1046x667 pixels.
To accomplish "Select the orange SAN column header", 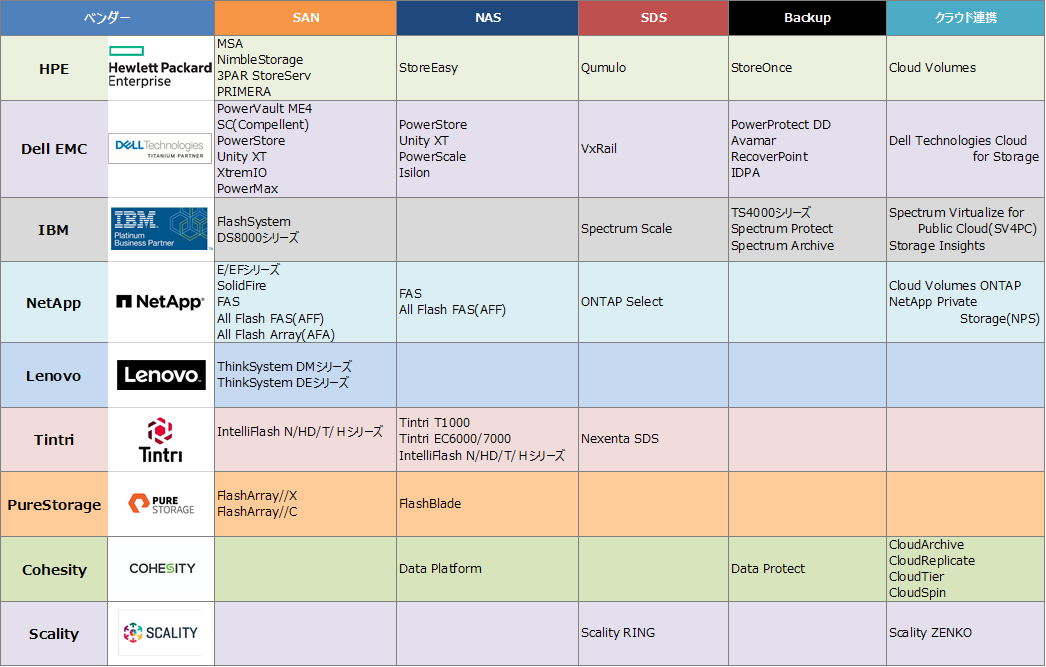I will pos(306,18).
